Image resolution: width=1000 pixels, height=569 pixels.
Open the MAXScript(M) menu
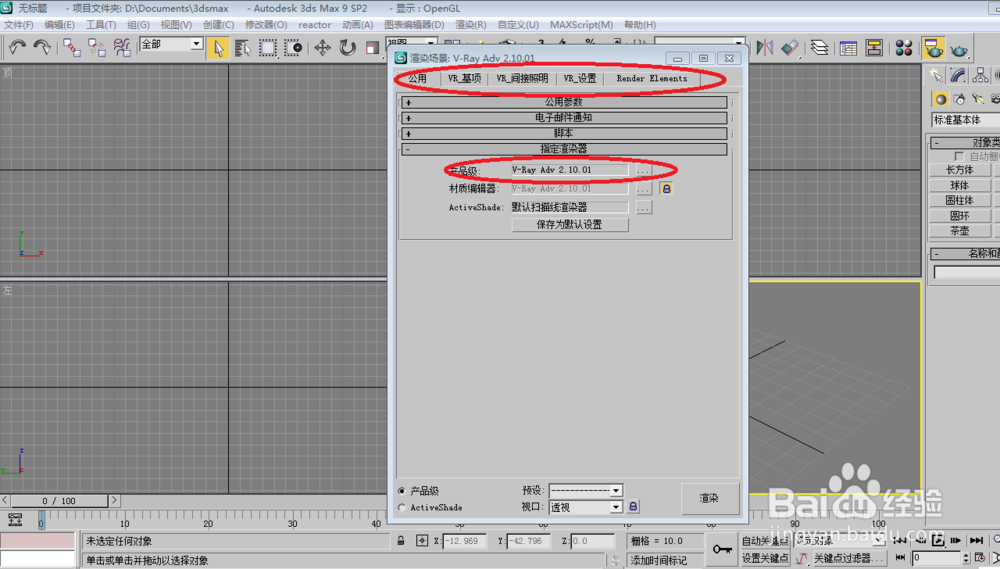[582, 25]
